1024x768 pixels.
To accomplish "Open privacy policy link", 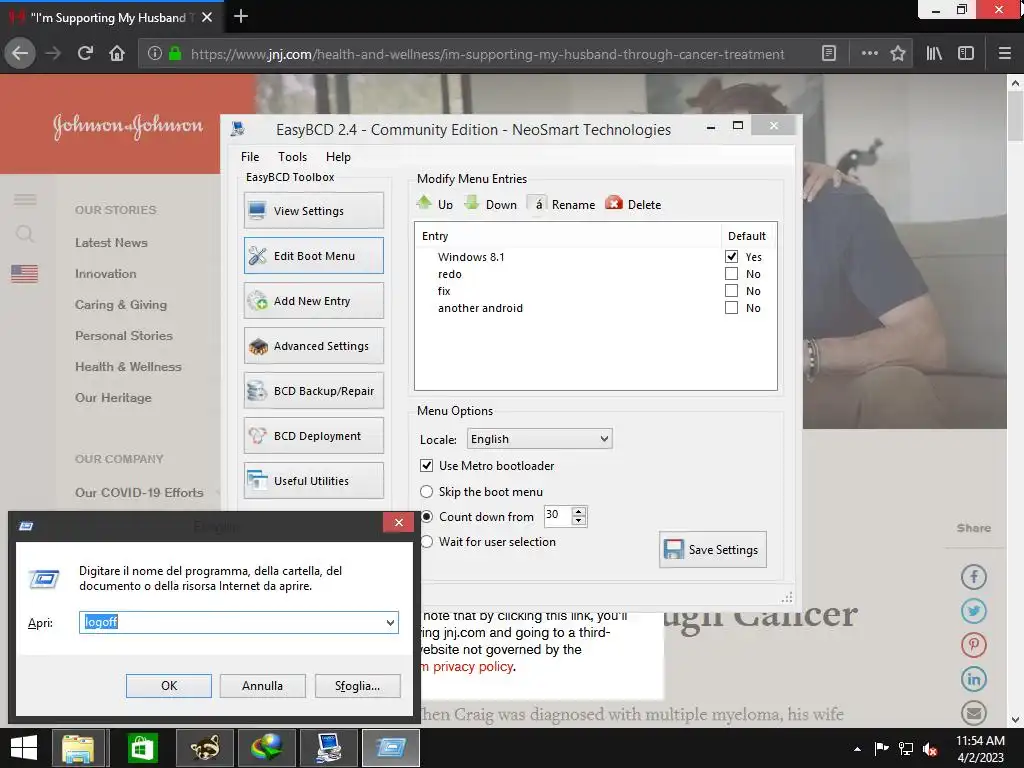I will coord(473,666).
